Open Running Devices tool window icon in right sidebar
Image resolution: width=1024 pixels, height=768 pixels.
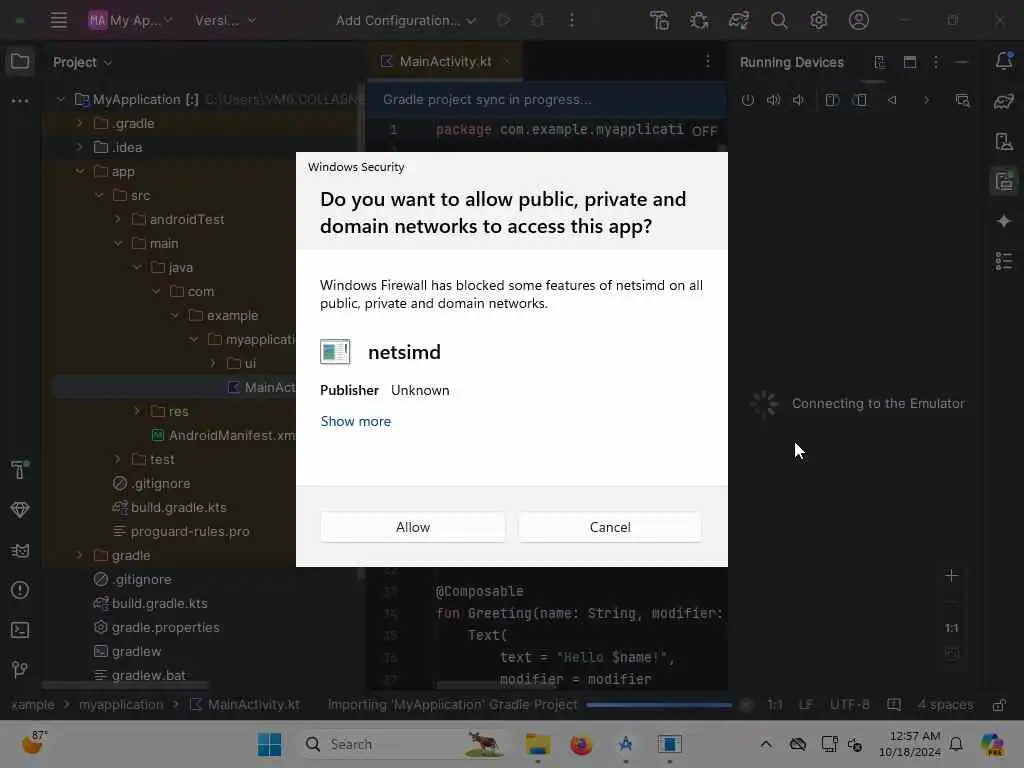click(x=1004, y=181)
